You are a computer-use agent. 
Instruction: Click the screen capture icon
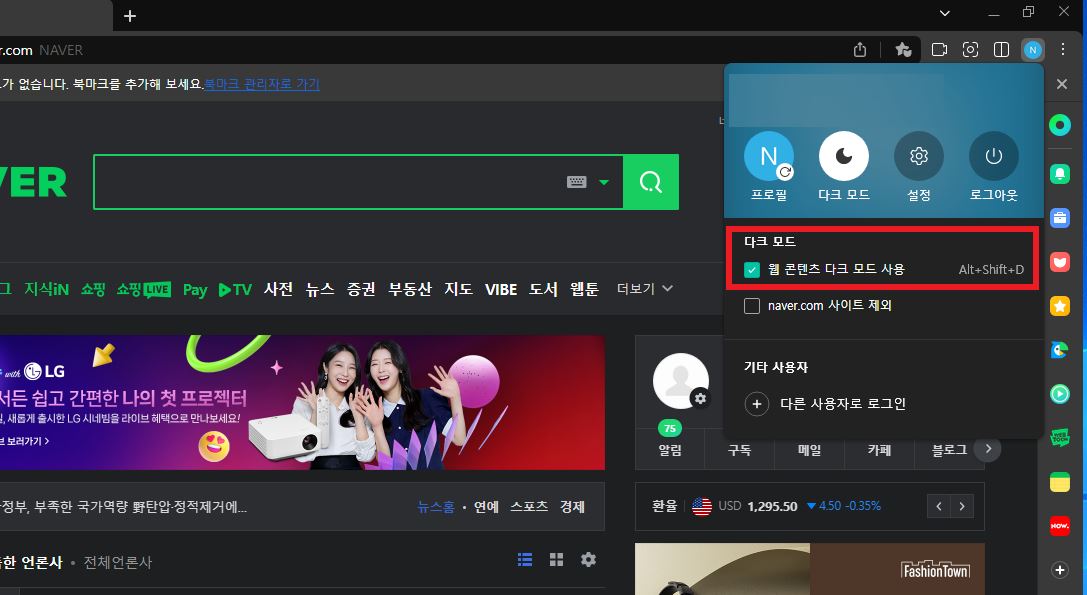971,49
